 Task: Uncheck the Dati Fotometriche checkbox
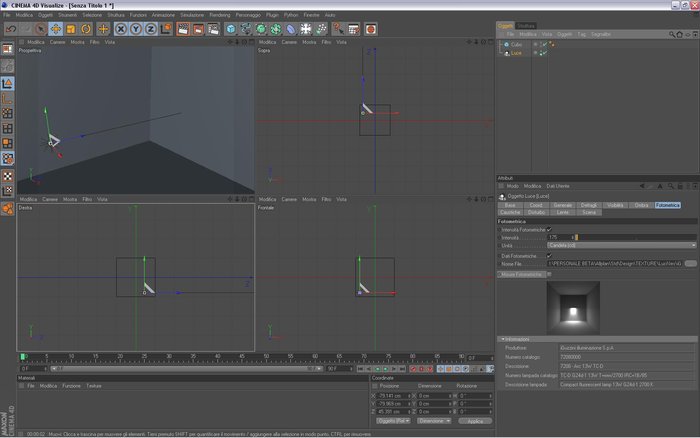(549, 256)
